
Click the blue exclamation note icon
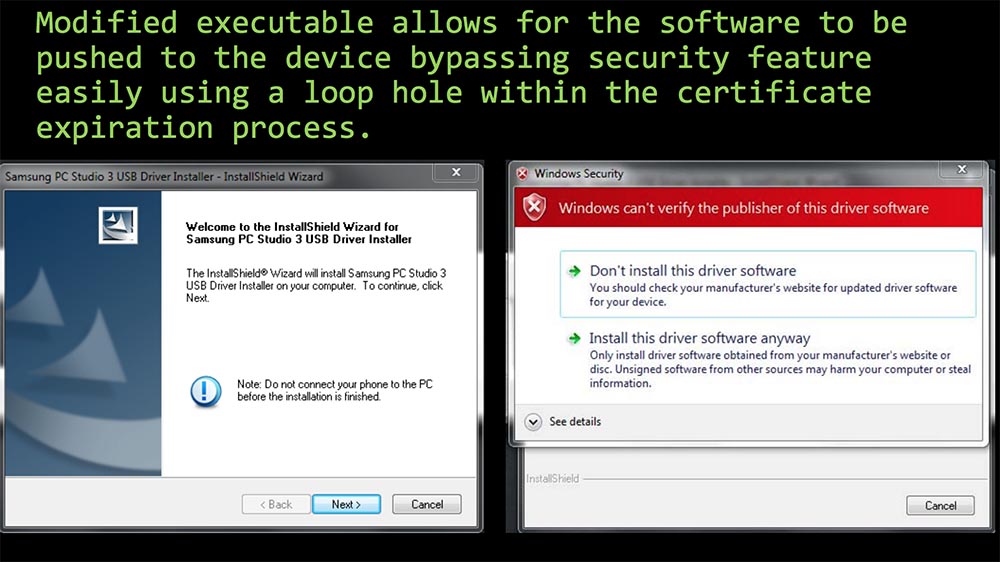tap(205, 391)
